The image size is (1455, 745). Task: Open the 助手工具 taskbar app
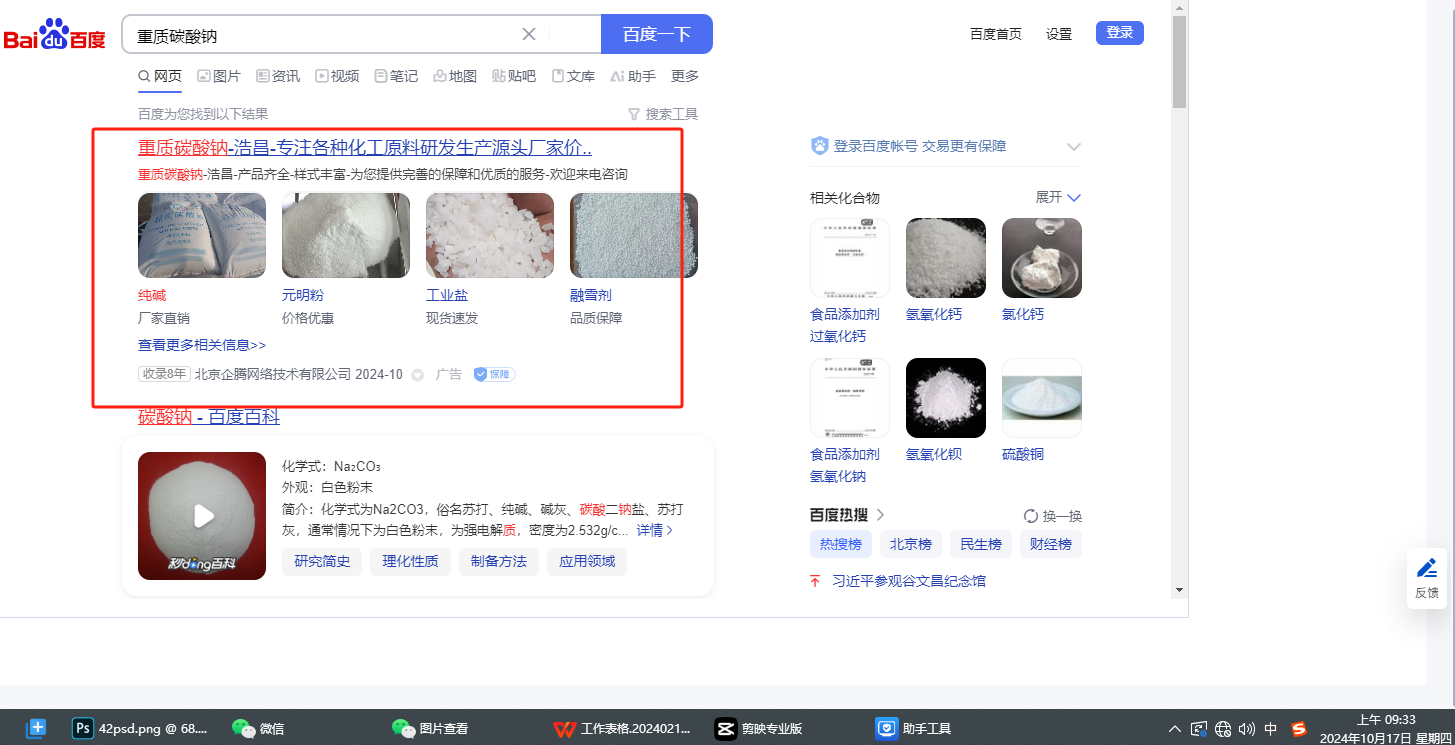point(913,728)
